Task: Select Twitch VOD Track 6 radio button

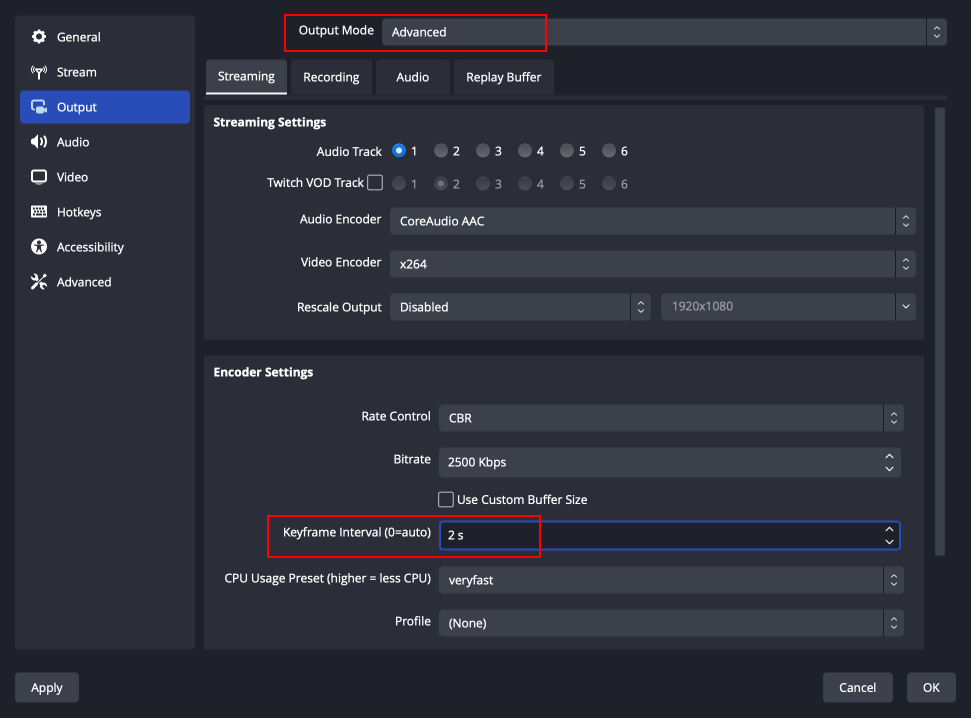Action: pos(609,183)
